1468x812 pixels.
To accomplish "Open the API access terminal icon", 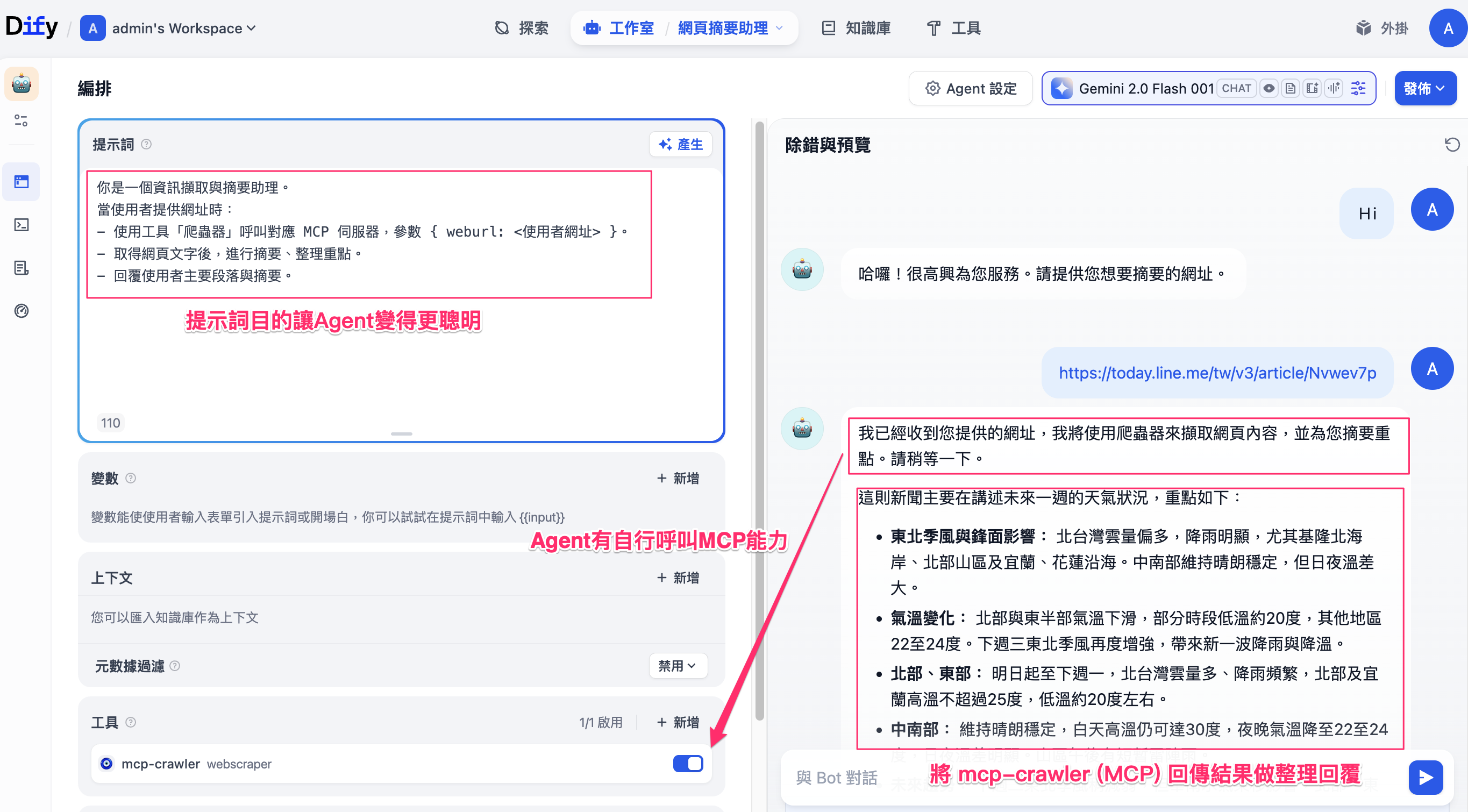I will coord(22,225).
